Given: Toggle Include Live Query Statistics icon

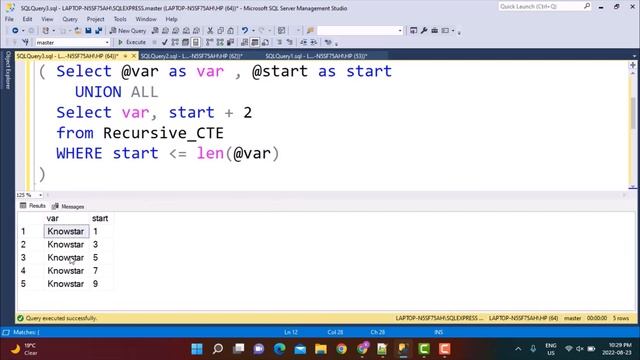Looking at the screenshot, I should (x=220, y=42).
